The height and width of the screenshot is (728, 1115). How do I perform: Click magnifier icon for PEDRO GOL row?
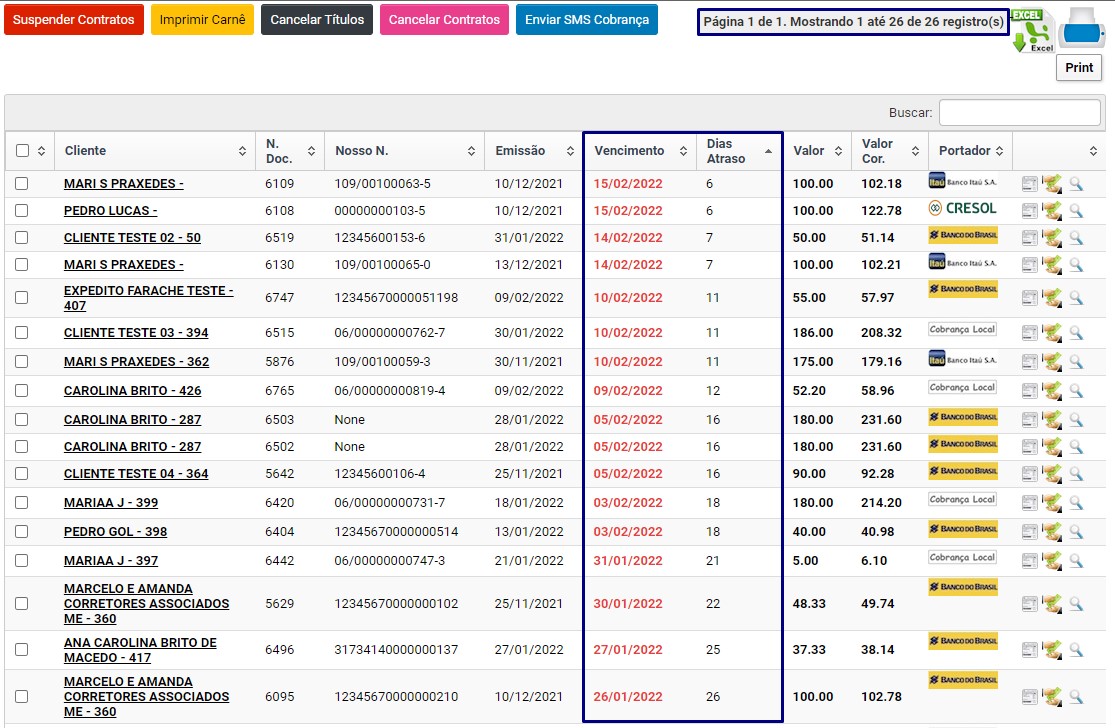tap(1076, 532)
